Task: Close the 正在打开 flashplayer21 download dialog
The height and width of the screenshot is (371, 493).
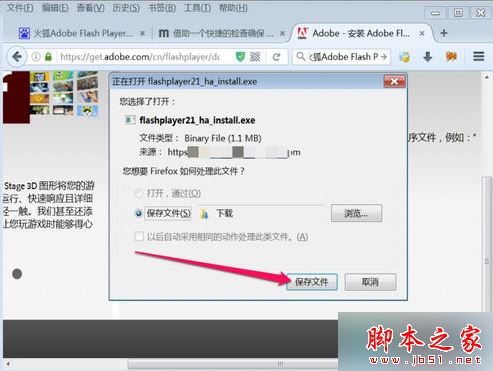Action: 394,81
